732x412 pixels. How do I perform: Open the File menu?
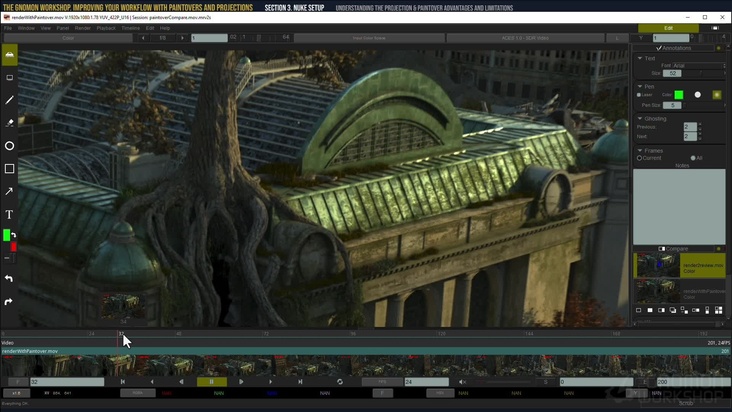tap(8, 28)
